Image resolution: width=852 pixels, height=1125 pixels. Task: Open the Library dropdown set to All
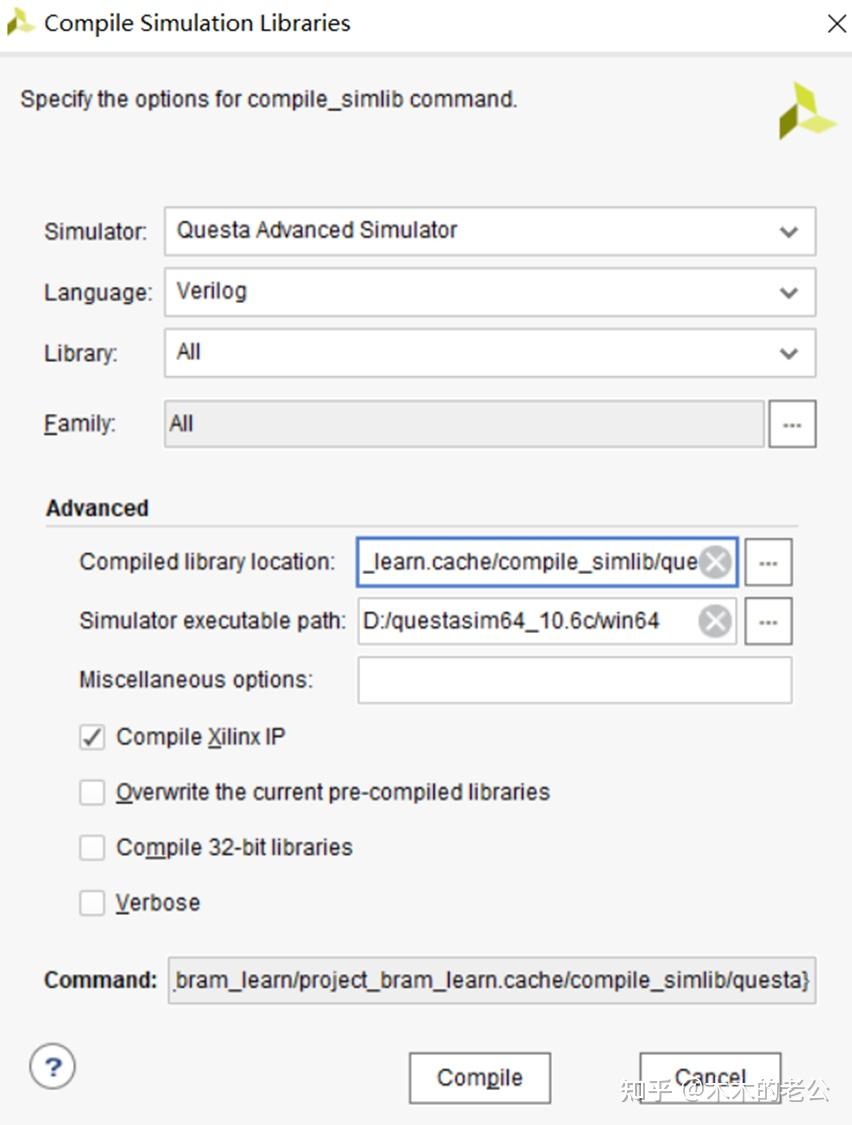coord(490,353)
